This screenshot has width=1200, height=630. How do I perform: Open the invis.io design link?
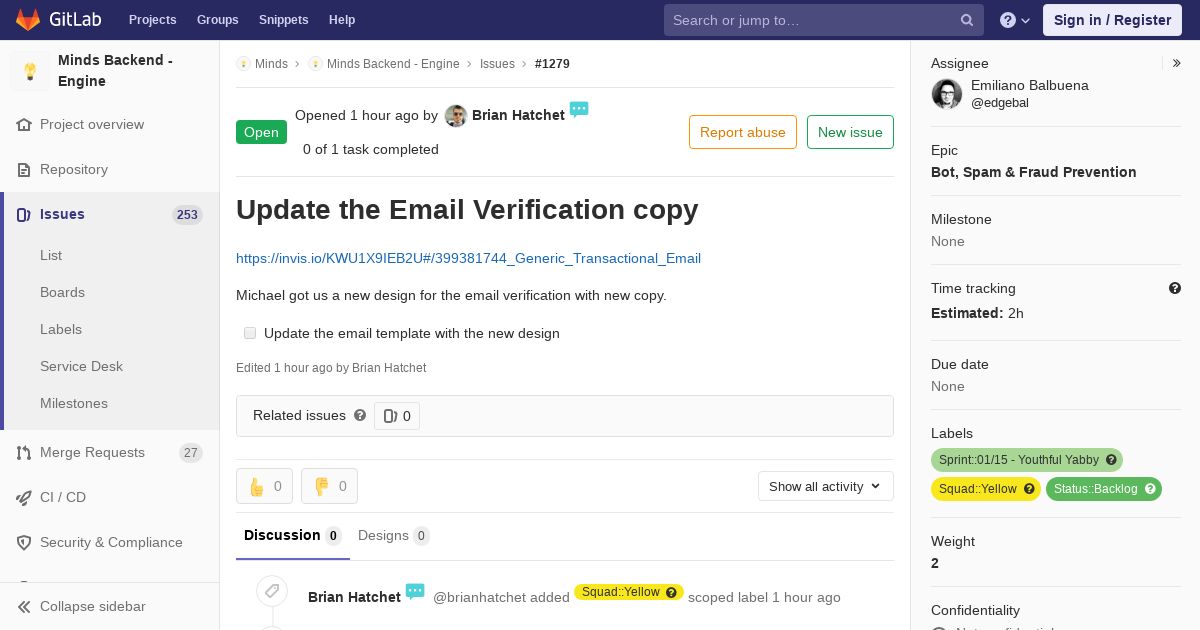tap(468, 258)
